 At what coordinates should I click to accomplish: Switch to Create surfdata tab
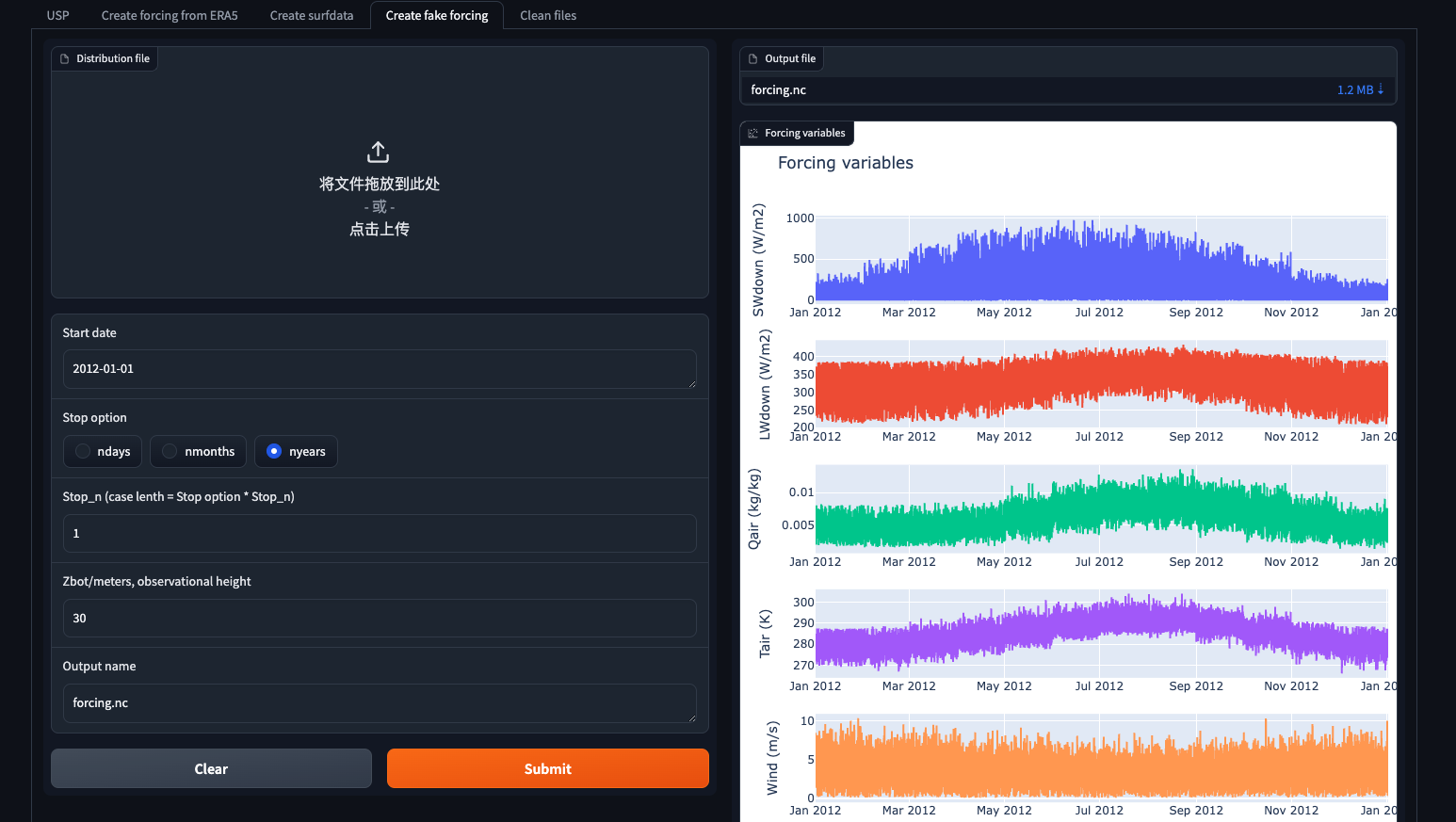pyautogui.click(x=312, y=15)
